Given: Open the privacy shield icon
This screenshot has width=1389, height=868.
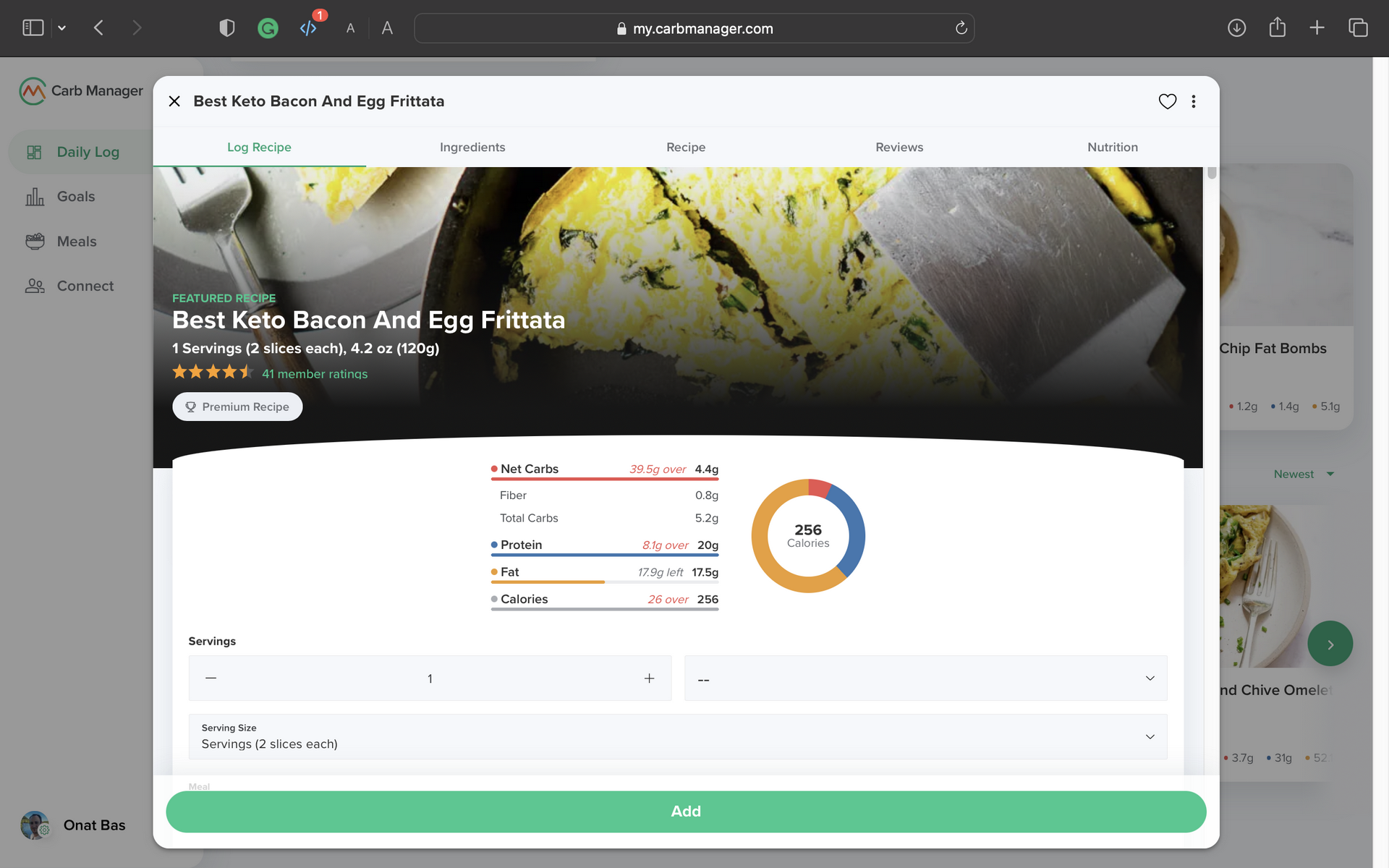Looking at the screenshot, I should click(x=227, y=28).
